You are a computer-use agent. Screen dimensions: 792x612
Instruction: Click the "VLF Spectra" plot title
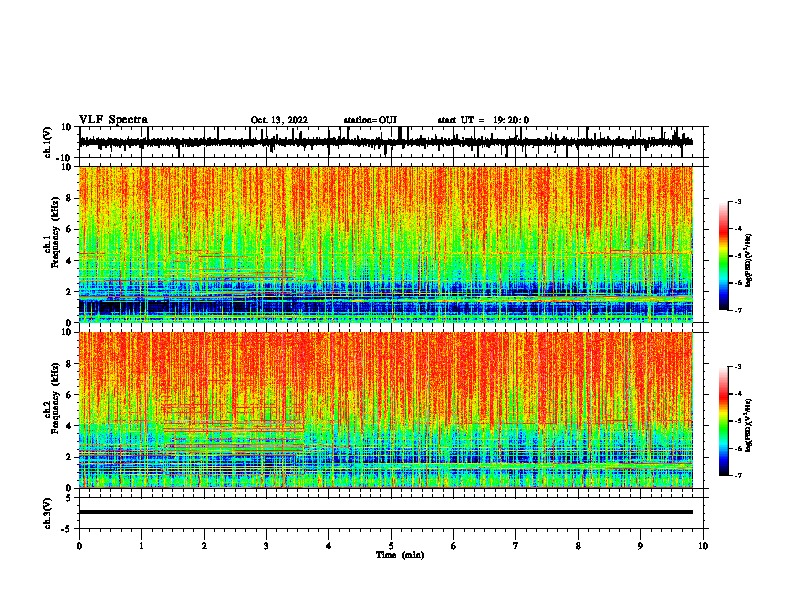(113, 120)
